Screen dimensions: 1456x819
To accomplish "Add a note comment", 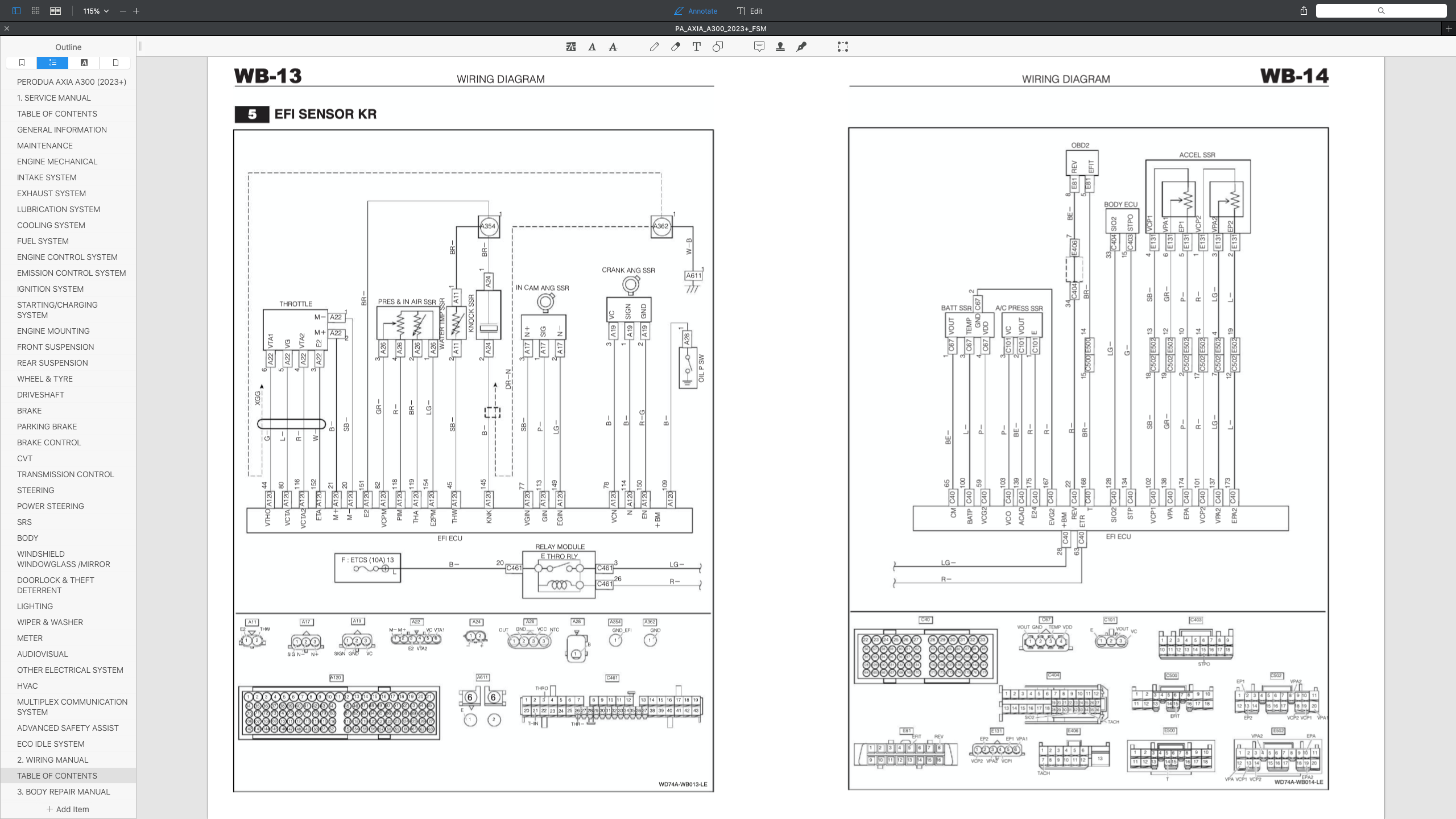I will tap(759, 47).
